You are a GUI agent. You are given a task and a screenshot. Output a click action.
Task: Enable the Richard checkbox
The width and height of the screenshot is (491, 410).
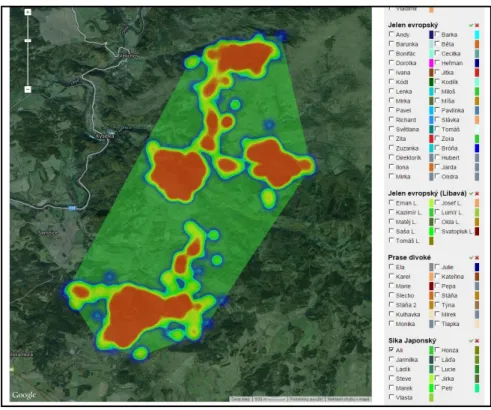coord(391,119)
